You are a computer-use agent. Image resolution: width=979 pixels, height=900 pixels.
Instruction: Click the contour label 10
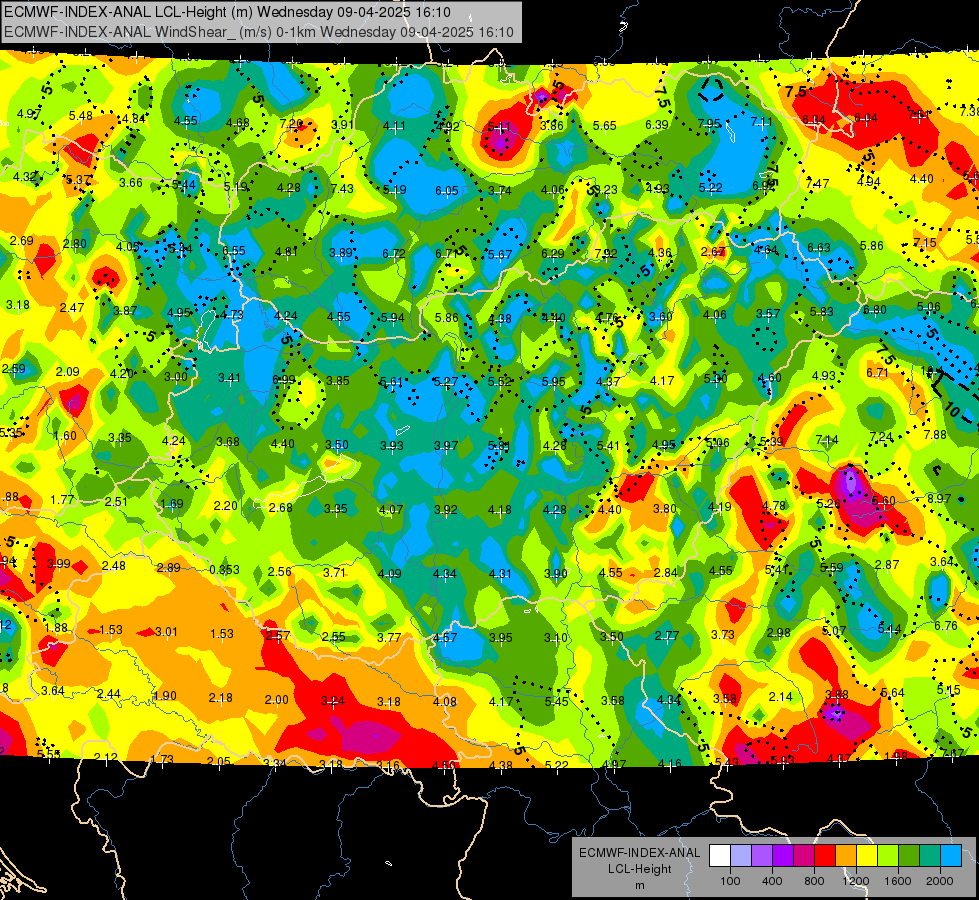click(x=952, y=410)
